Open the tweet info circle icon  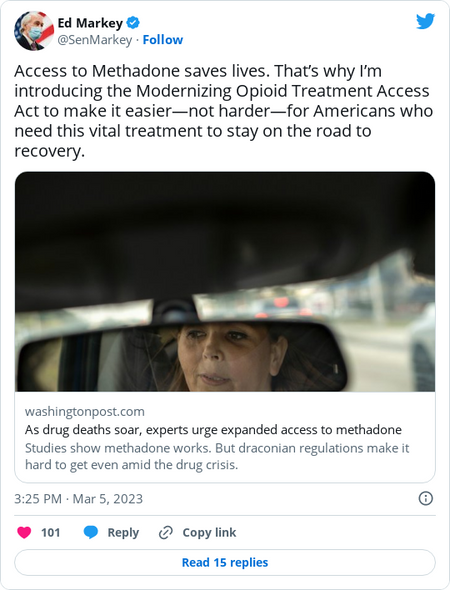(x=426, y=499)
